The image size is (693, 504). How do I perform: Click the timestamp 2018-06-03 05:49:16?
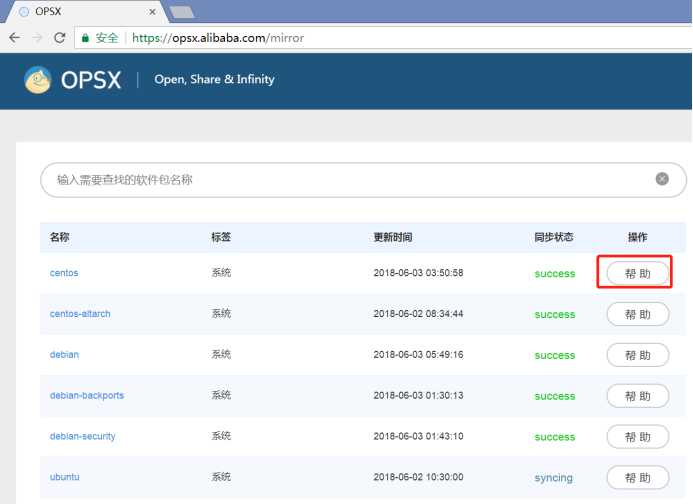click(x=418, y=355)
